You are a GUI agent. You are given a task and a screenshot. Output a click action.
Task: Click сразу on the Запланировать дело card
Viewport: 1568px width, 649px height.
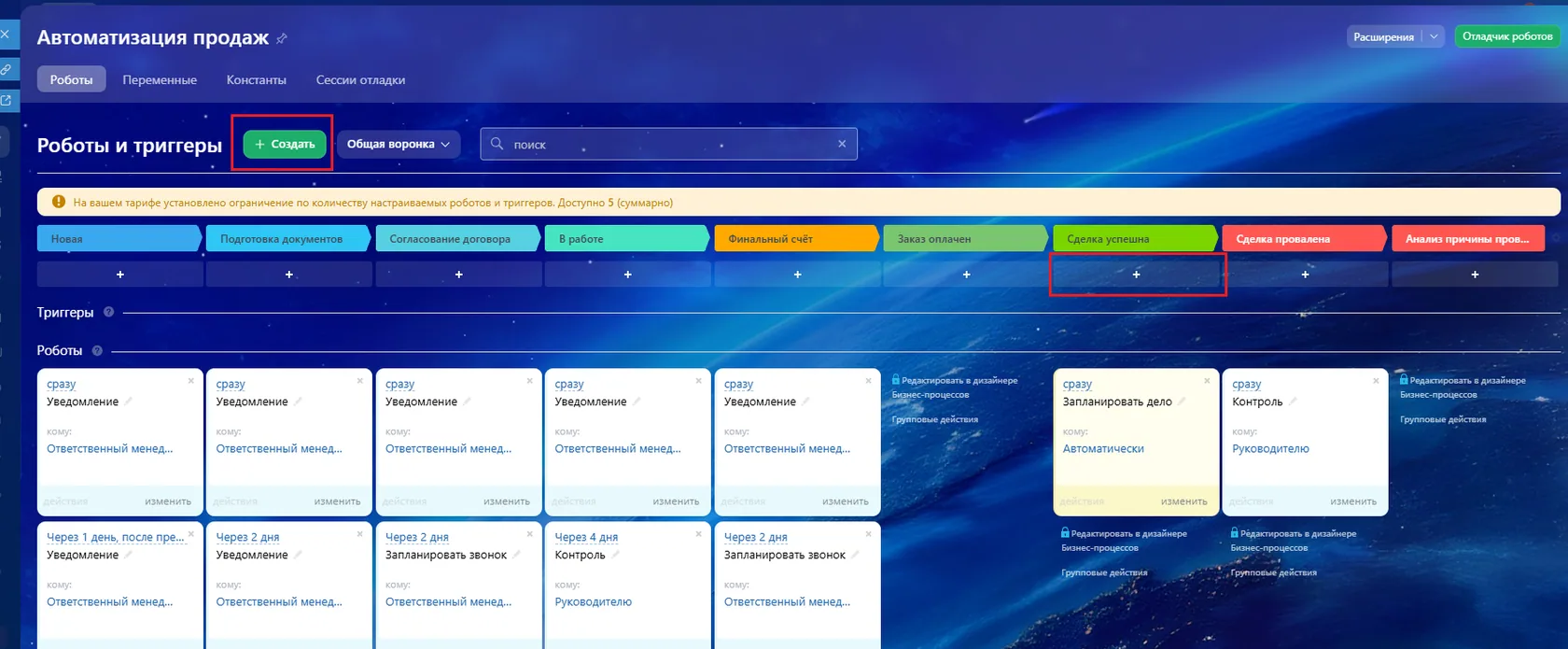(x=1077, y=384)
